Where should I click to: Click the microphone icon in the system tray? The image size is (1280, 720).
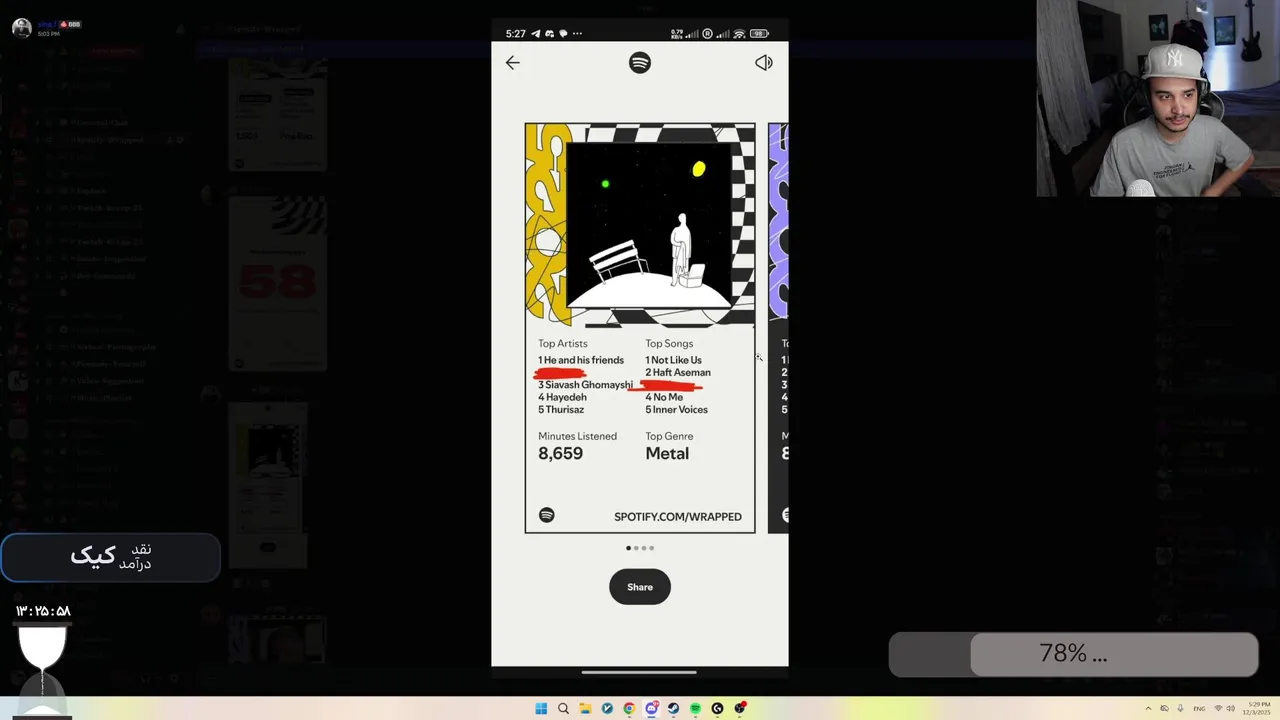click(x=1180, y=708)
